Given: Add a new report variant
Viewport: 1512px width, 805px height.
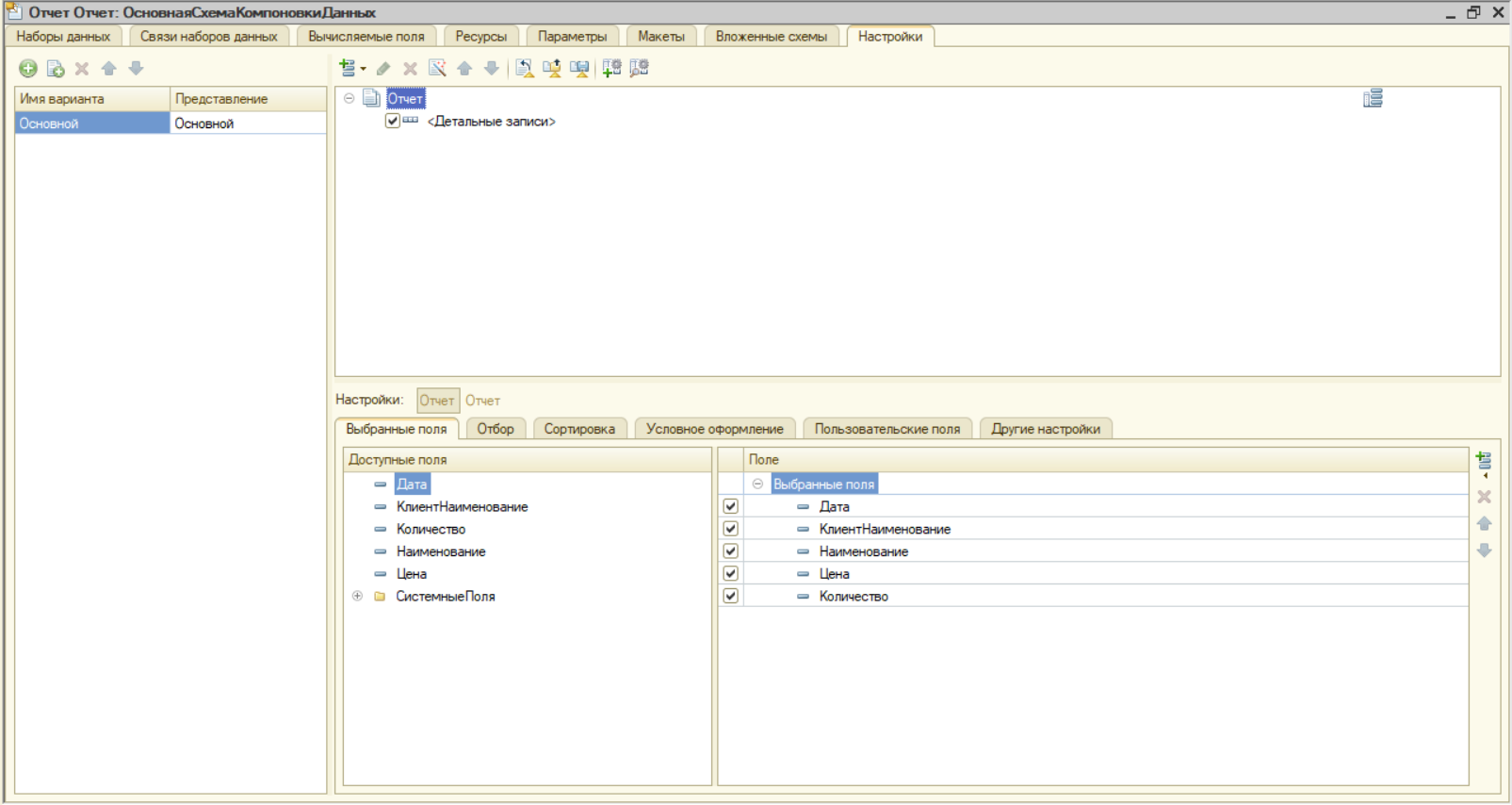Looking at the screenshot, I should point(28,68).
